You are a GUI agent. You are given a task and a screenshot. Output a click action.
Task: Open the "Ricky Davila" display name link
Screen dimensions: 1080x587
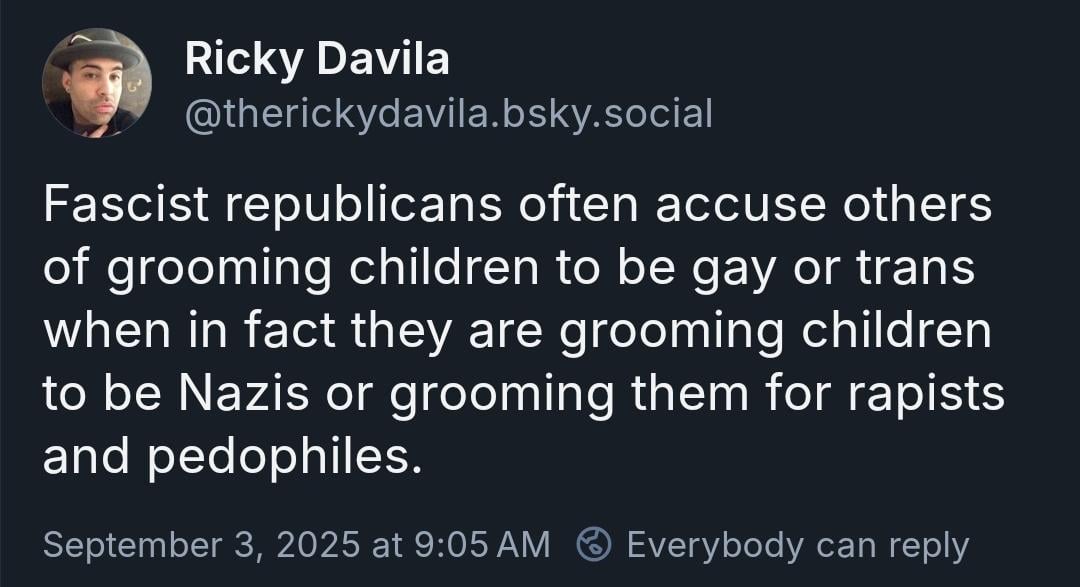317,59
